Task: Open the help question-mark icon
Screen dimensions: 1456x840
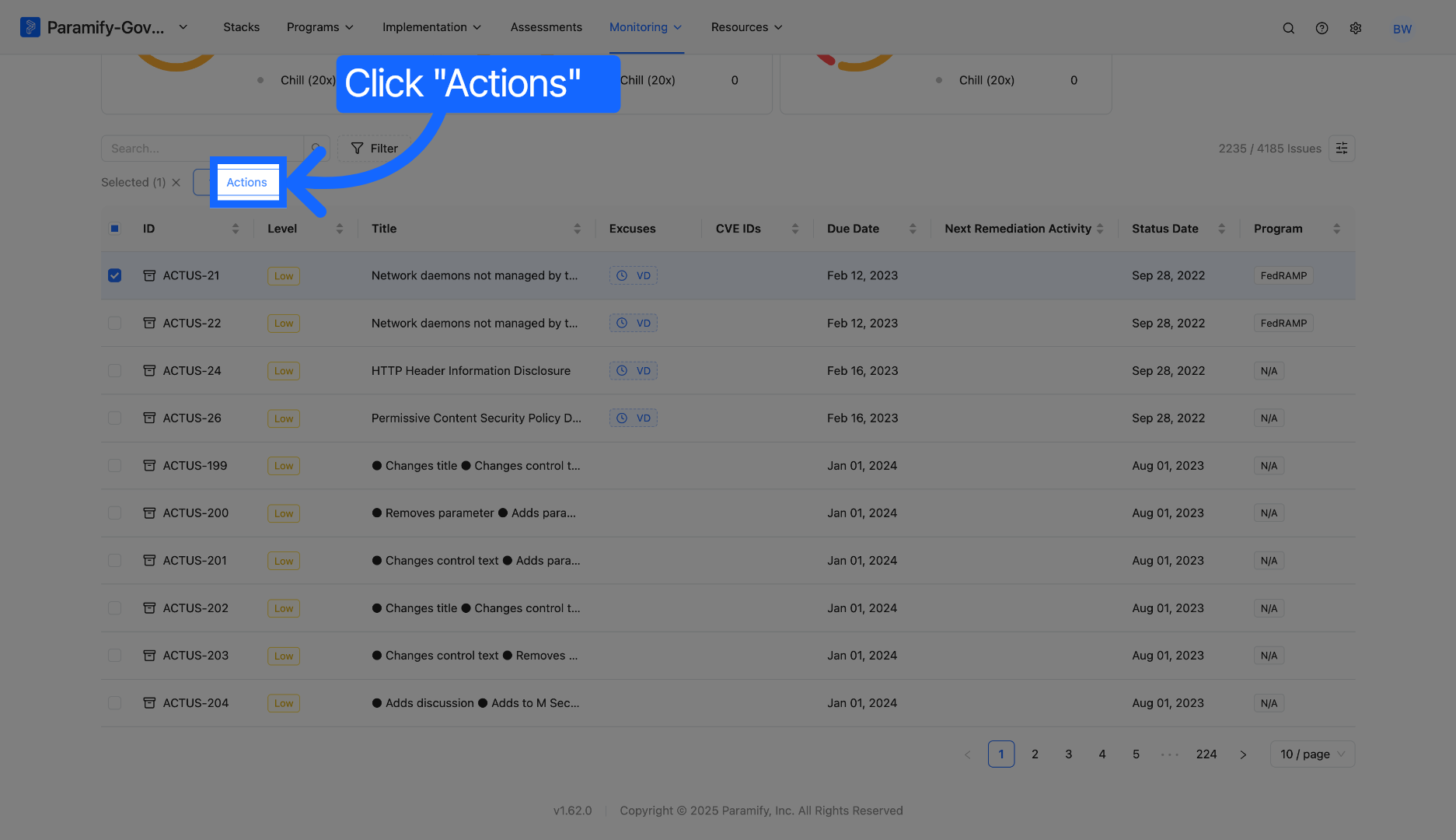Action: coord(1322,28)
